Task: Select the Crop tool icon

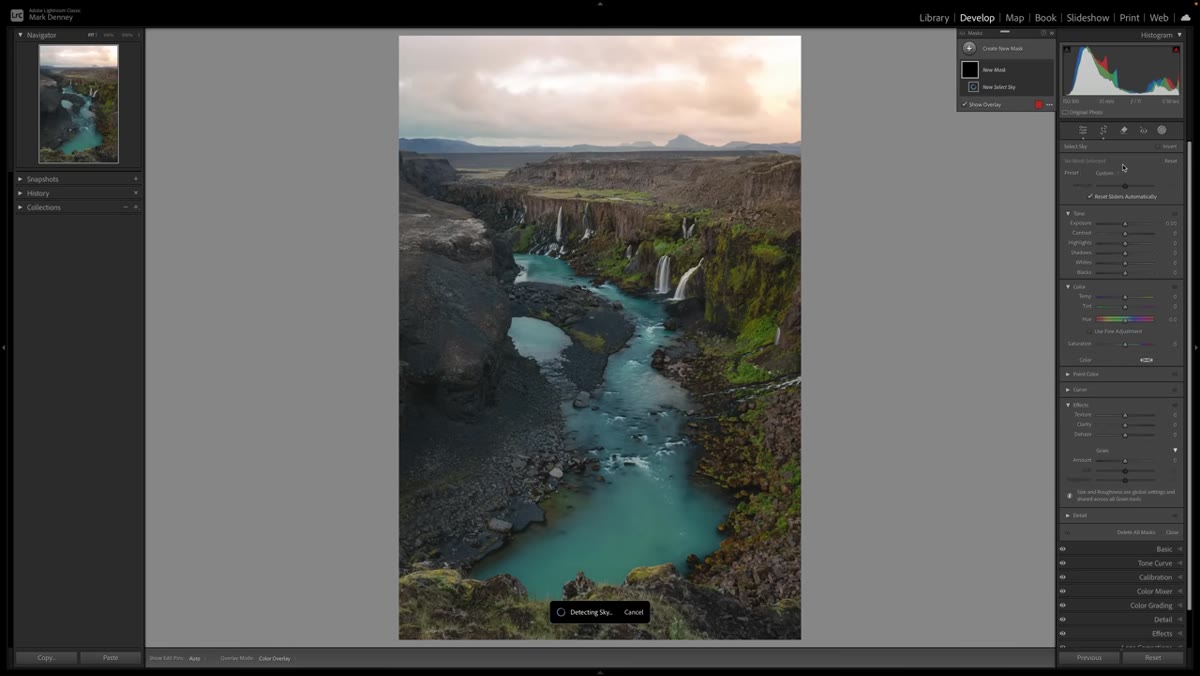Action: pos(1103,130)
